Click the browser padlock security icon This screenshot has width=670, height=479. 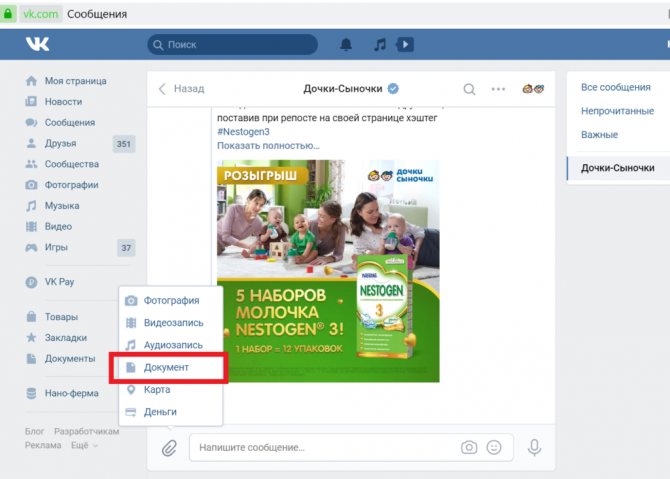[8, 14]
